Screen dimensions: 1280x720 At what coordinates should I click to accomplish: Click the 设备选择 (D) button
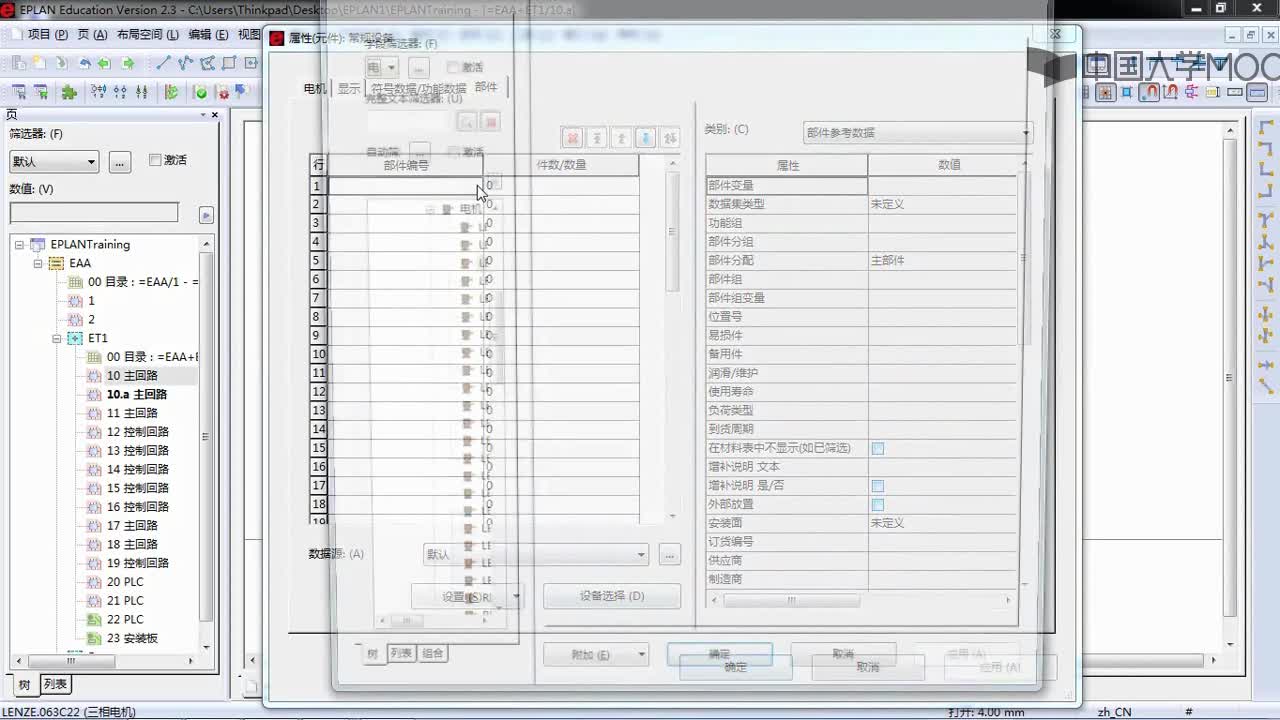coord(612,596)
